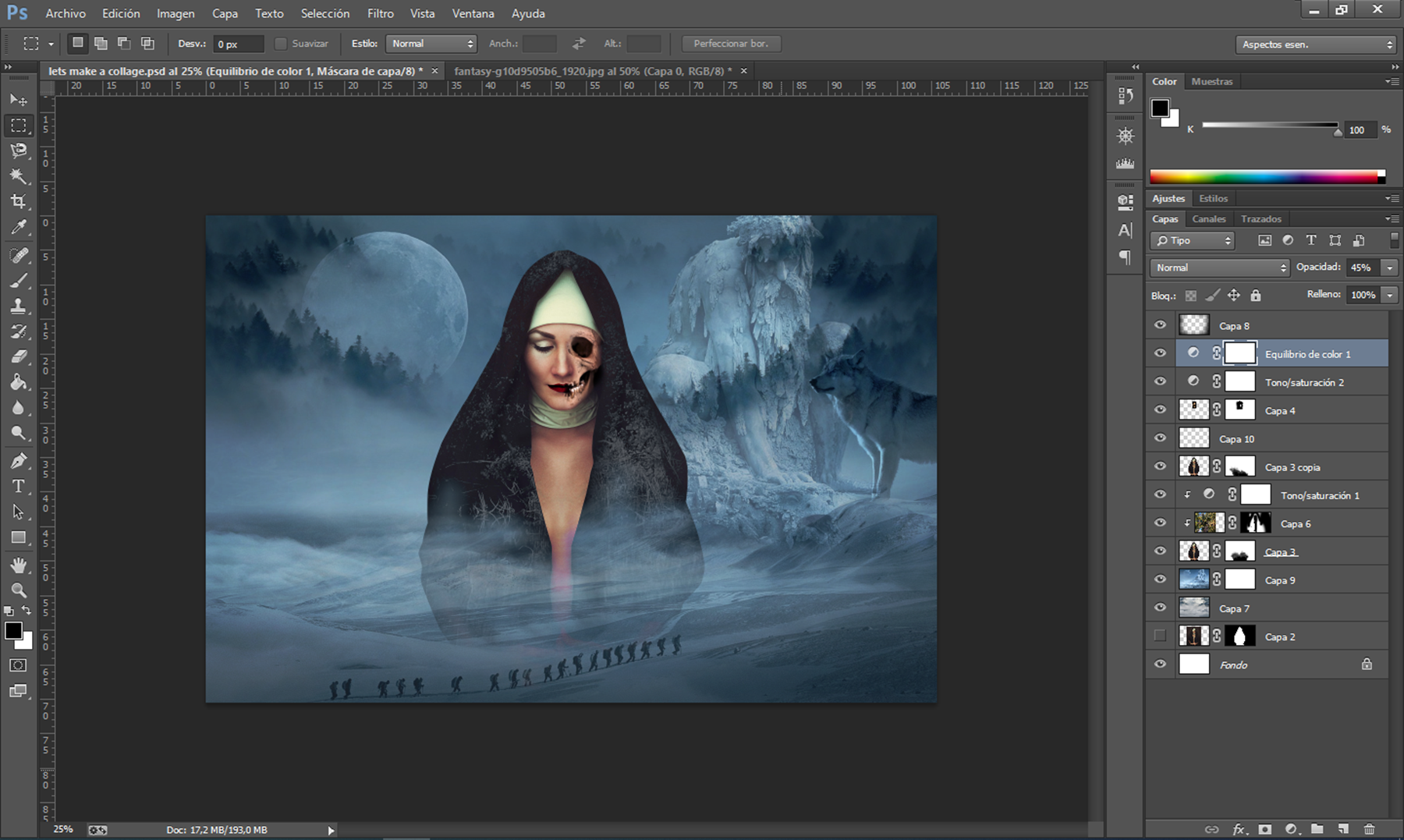Click the foreground color swatch in Color panel
This screenshot has width=1404, height=840.
pyautogui.click(x=1160, y=108)
